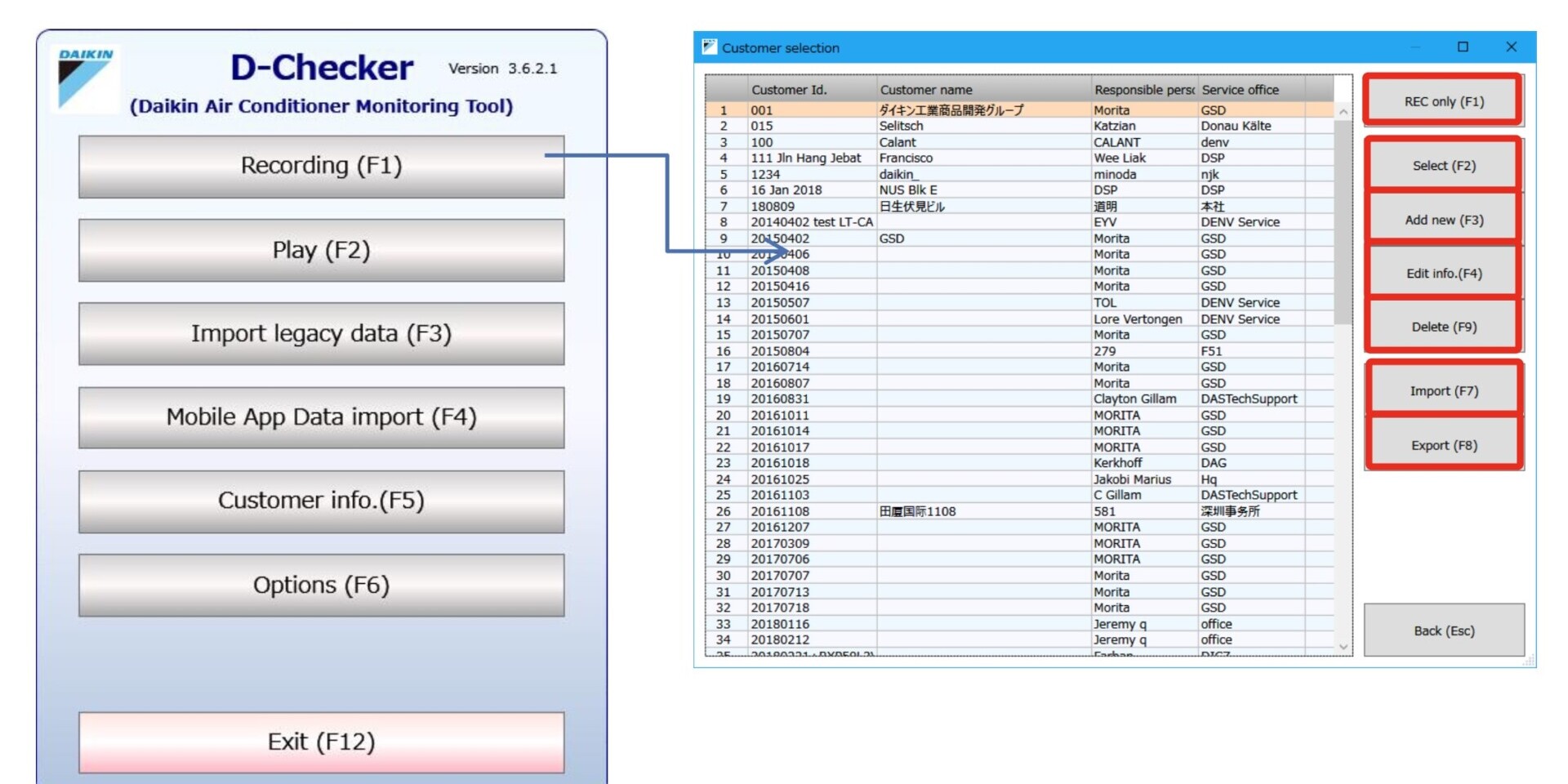Viewport: 1568px width, 784px height.
Task: Select customer name Calant
Action: [898, 142]
